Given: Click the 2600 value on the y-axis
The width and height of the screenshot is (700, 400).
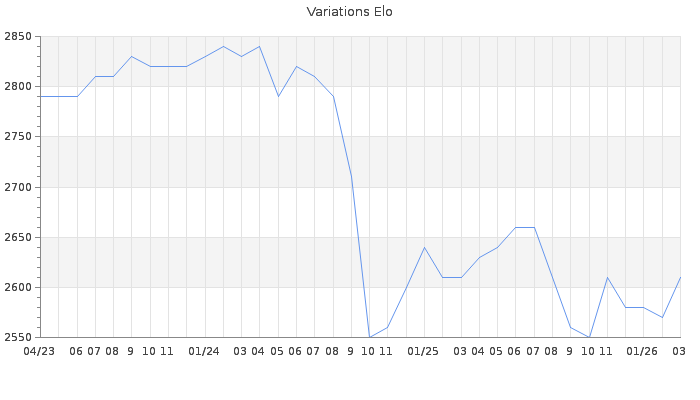Looking at the screenshot, I should 17,287.
